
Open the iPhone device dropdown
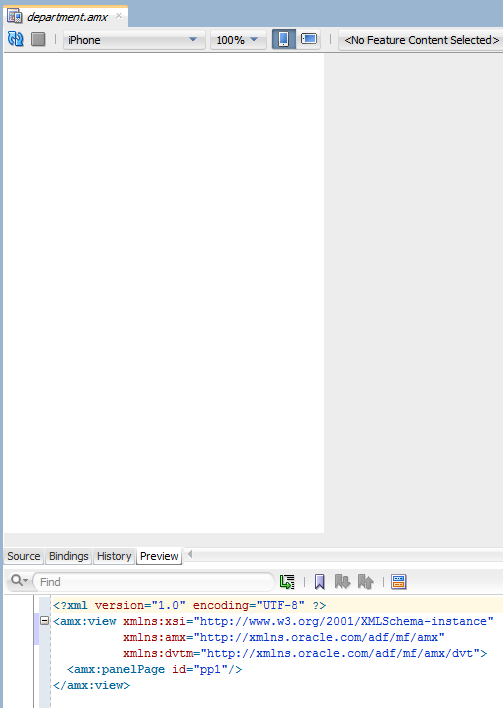tap(134, 40)
